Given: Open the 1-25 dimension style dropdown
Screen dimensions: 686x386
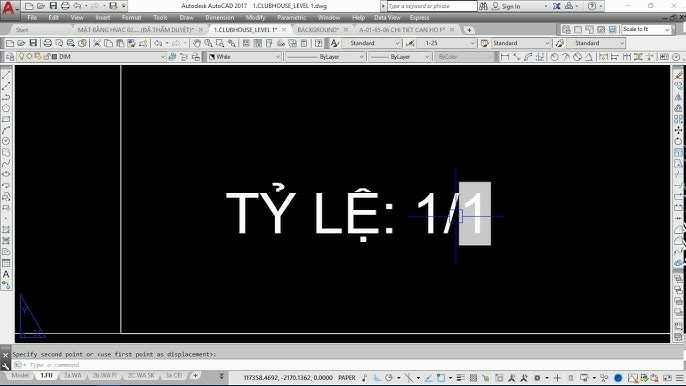Looking at the screenshot, I should [472, 43].
